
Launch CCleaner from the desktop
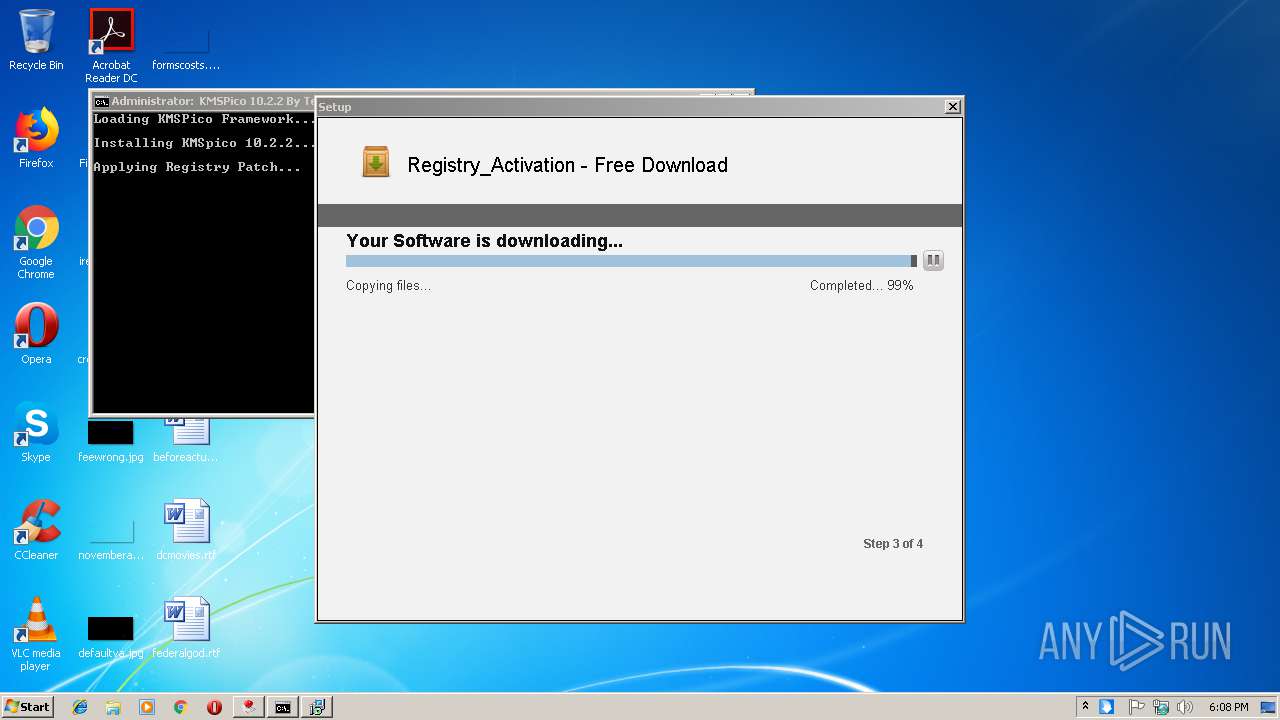click(x=36, y=530)
